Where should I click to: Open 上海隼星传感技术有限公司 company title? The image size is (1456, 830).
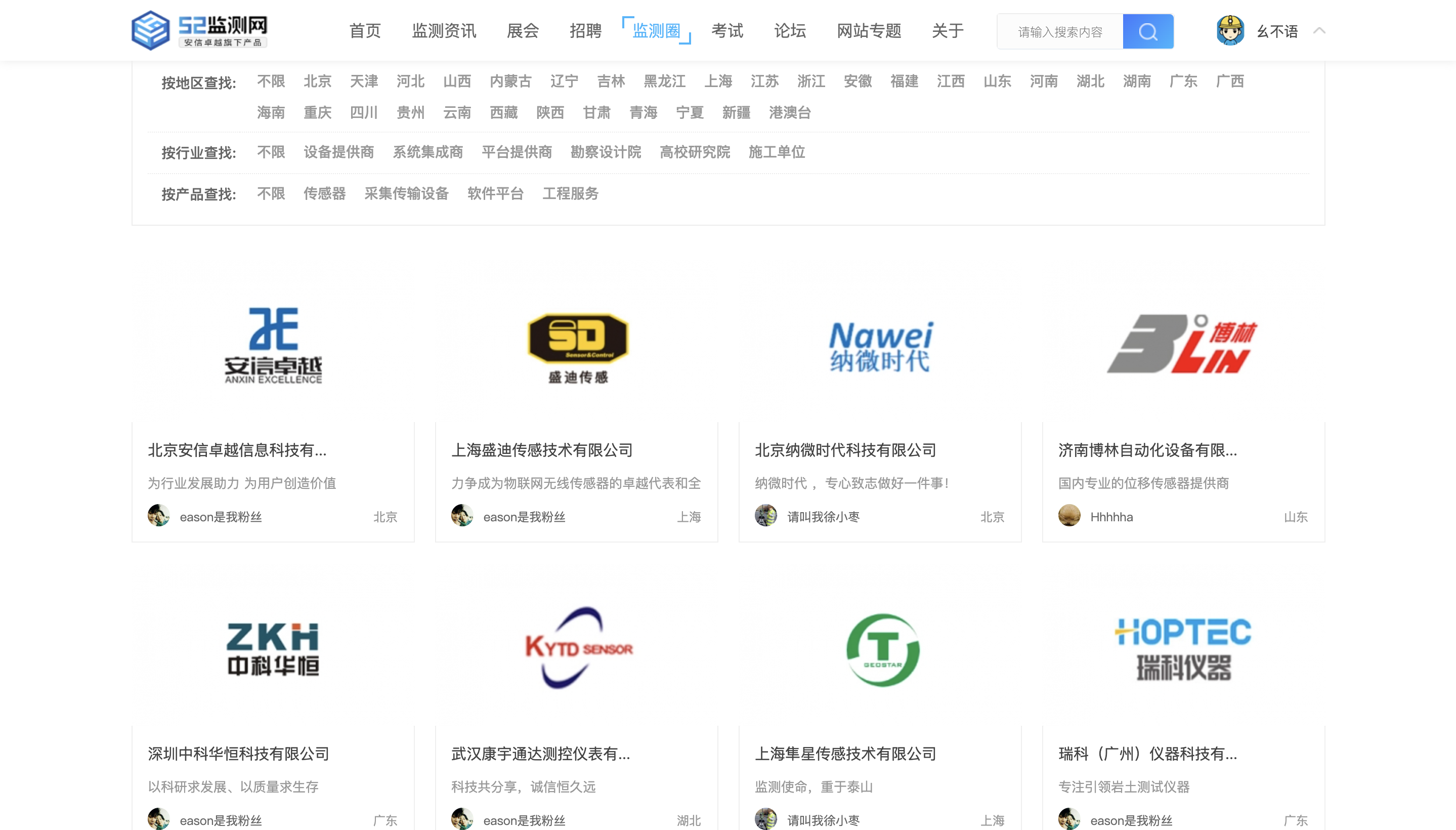[x=846, y=754]
